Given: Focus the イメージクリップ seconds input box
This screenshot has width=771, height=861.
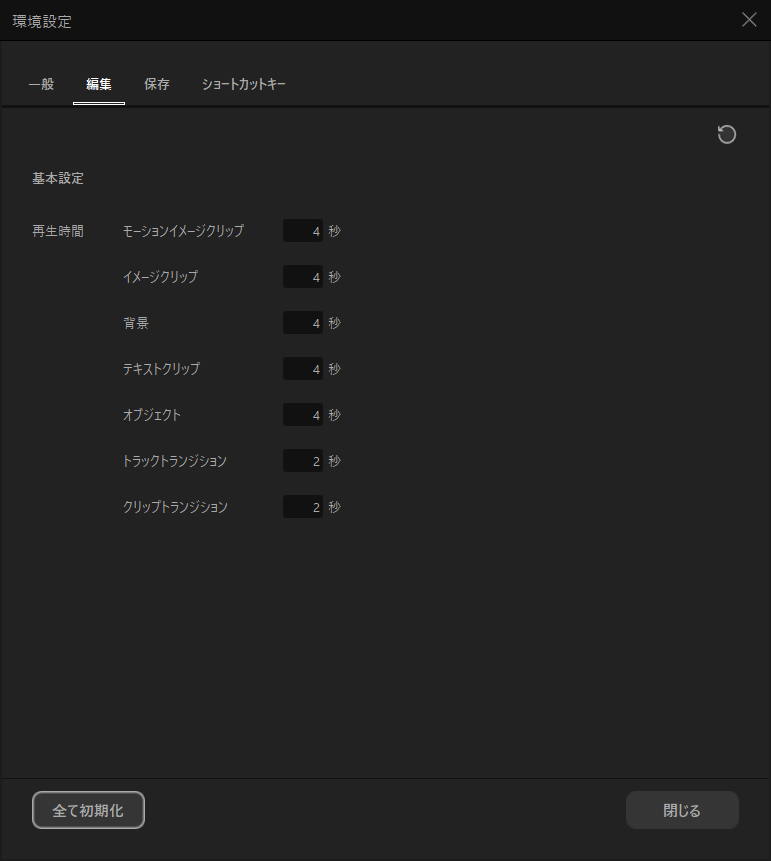Looking at the screenshot, I should 303,277.
